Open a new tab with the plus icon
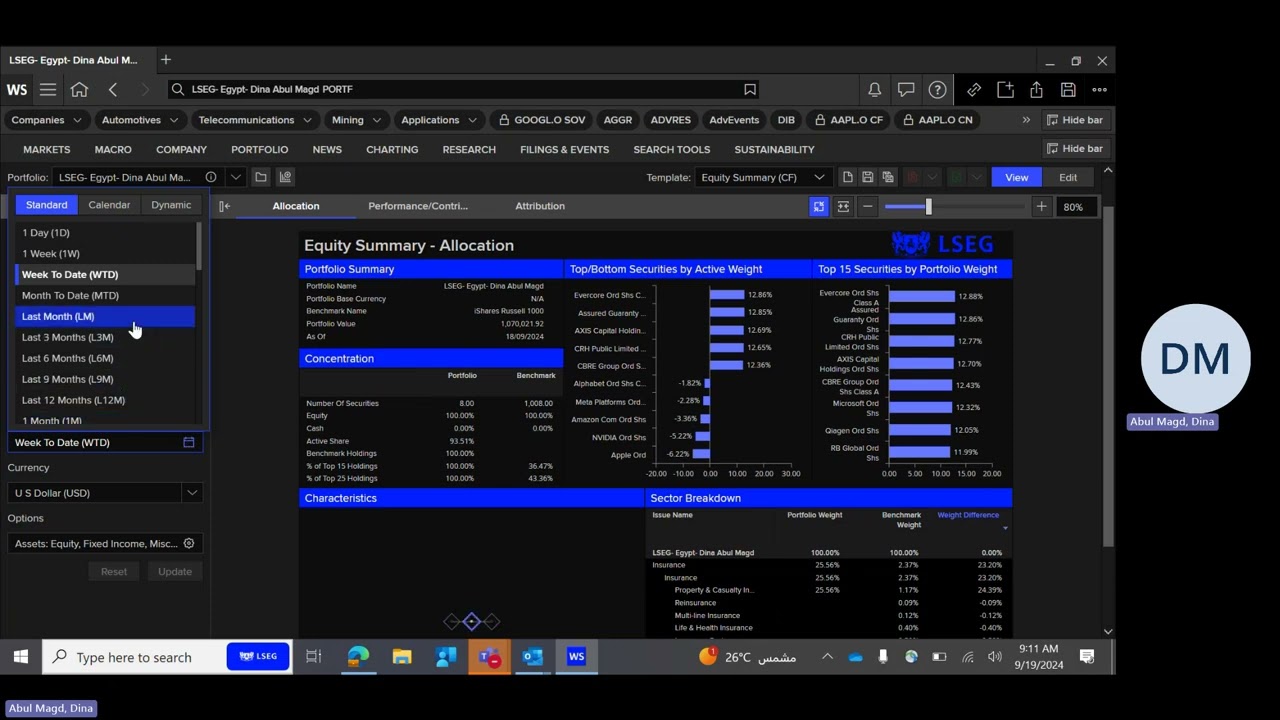This screenshot has height=720, width=1280. point(166,60)
